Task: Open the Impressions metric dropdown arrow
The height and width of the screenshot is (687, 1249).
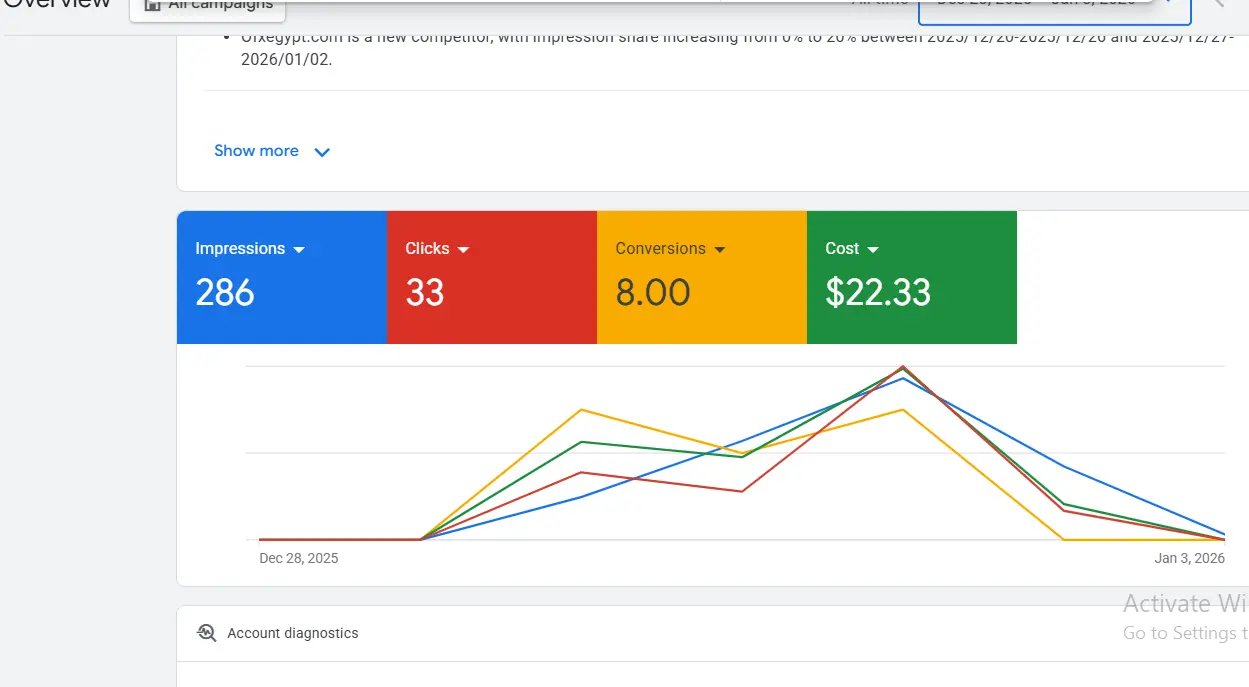Action: tap(299, 250)
